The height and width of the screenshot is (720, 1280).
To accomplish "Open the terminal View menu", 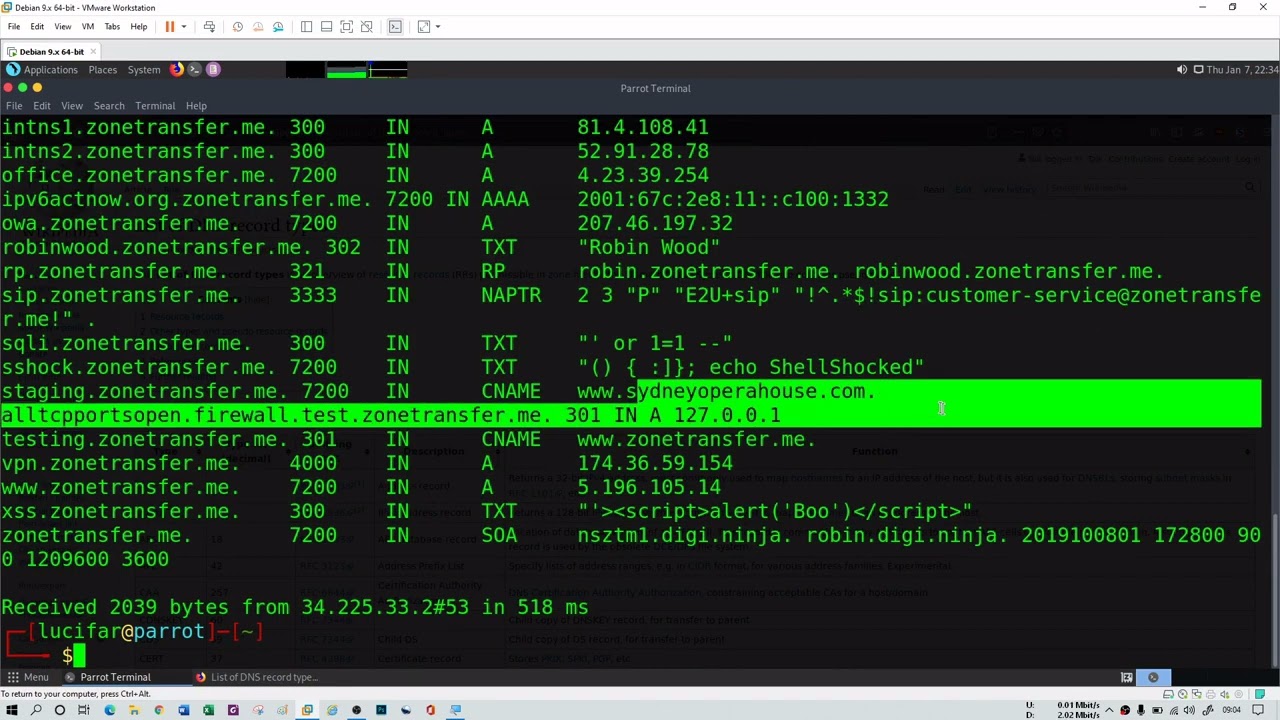I will [x=72, y=105].
